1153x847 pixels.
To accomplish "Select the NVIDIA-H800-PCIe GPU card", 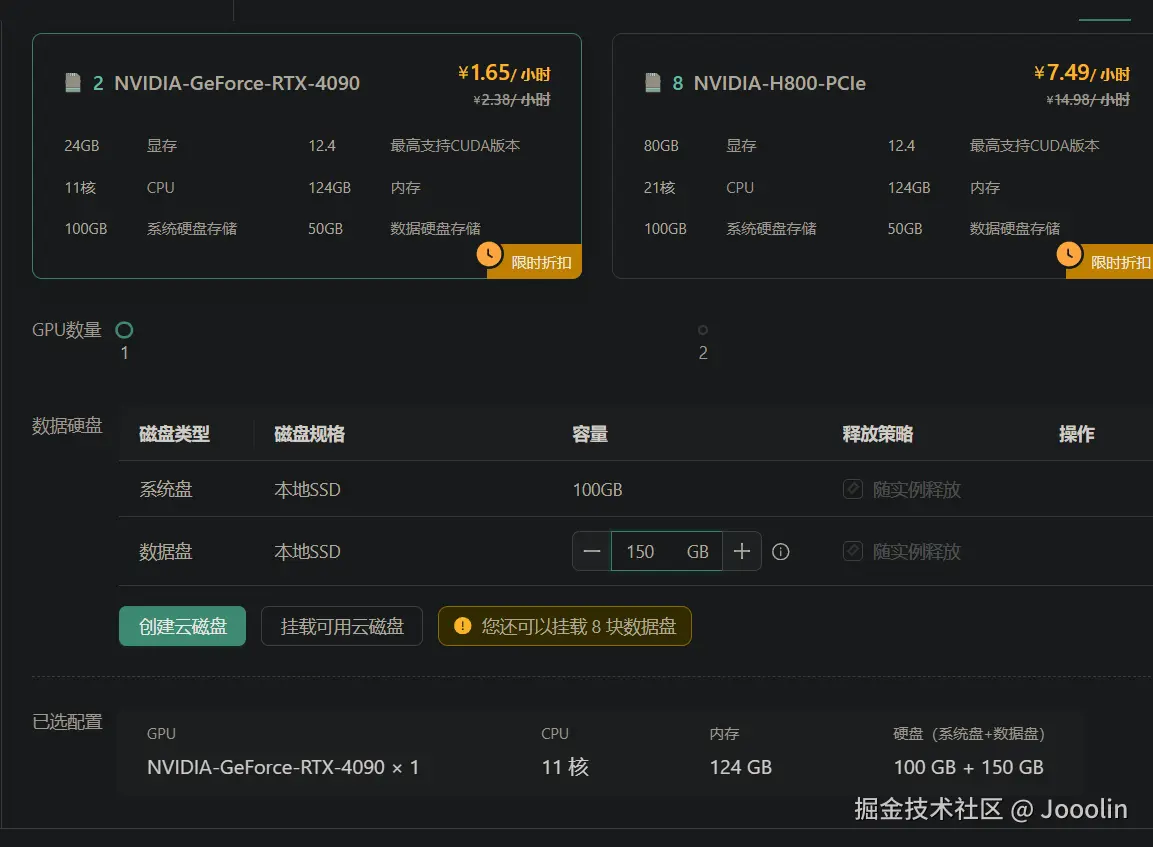I will click(x=882, y=156).
